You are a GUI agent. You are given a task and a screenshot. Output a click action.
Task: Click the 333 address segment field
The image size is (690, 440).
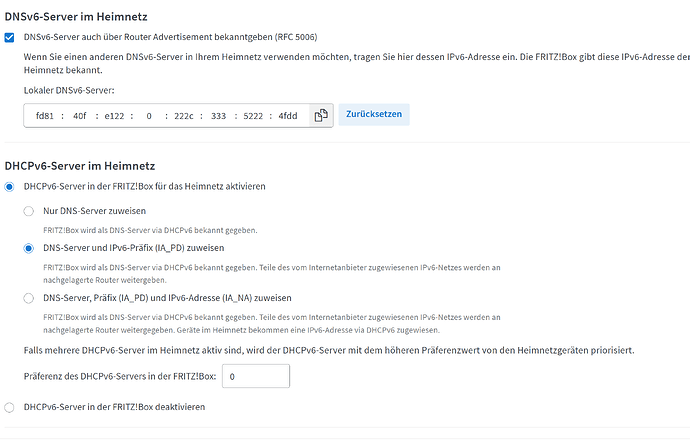[218, 116]
